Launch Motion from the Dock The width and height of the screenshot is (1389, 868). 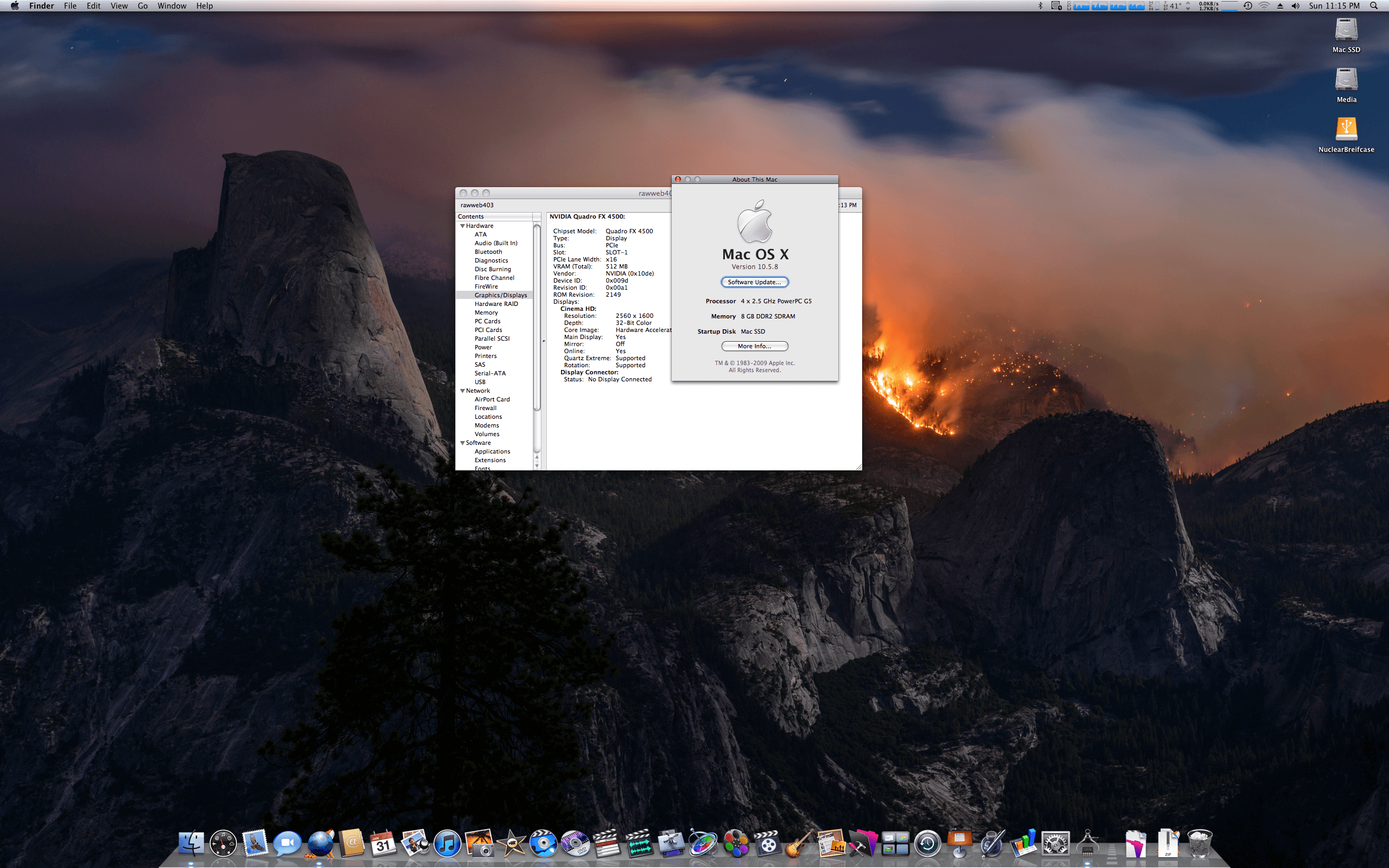[703, 843]
